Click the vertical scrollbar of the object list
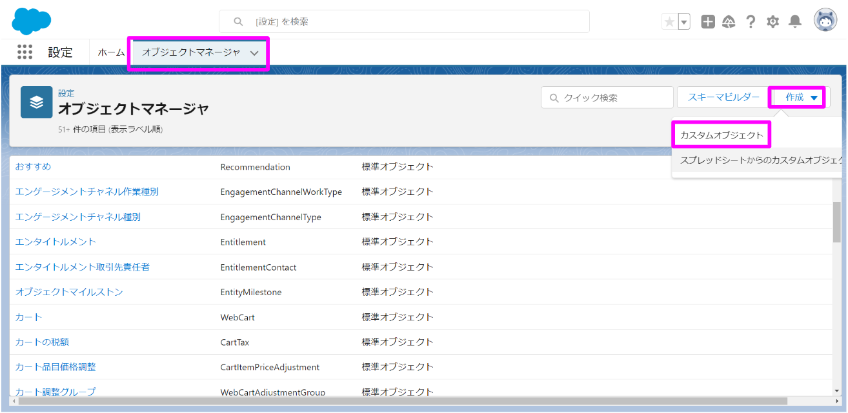Screen dimensions: 848x413 point(836,222)
